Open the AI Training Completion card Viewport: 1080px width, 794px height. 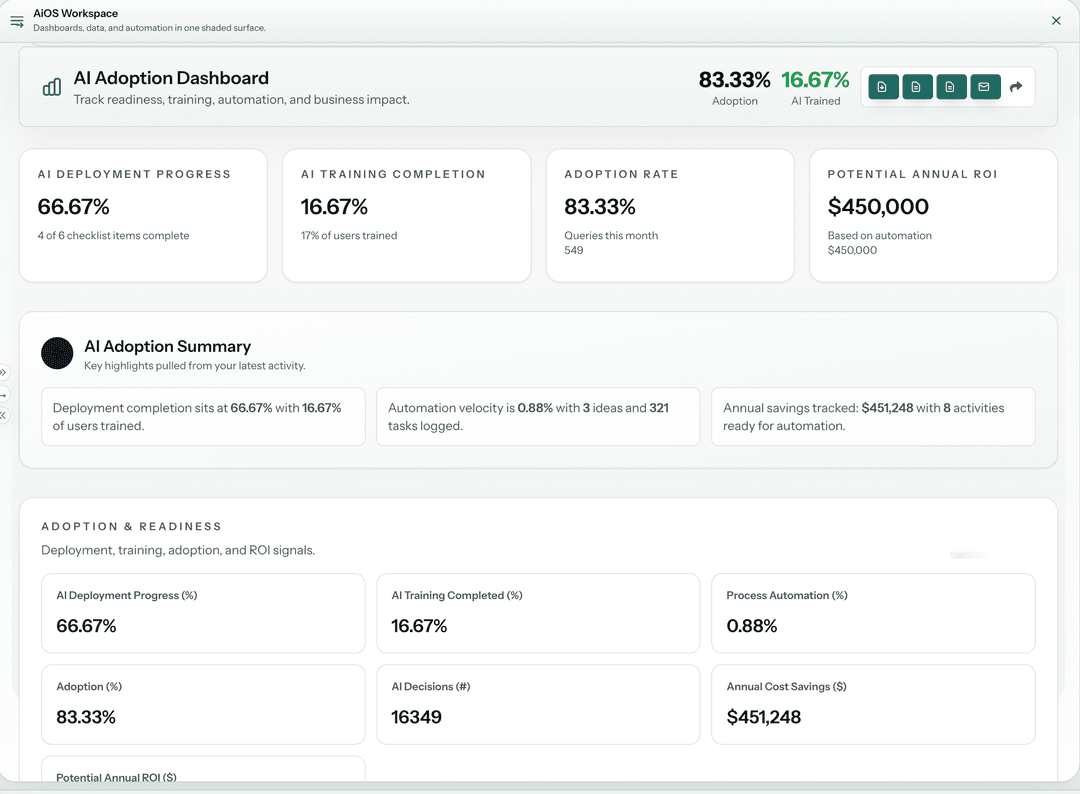406,216
